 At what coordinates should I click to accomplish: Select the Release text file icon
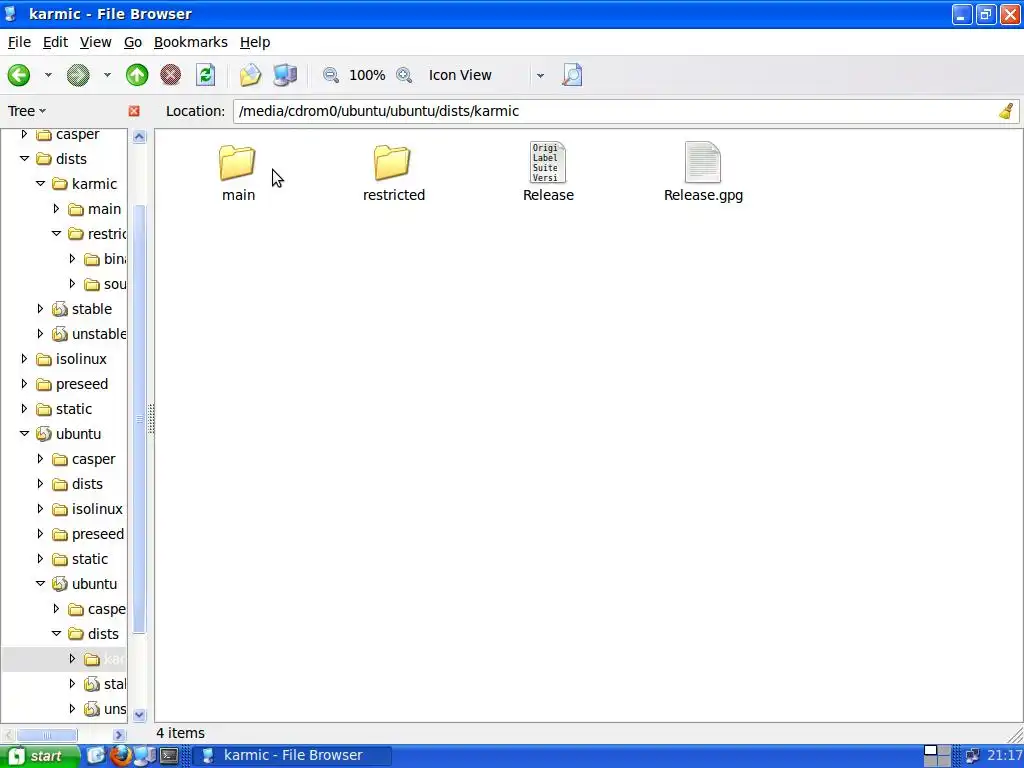click(547, 163)
